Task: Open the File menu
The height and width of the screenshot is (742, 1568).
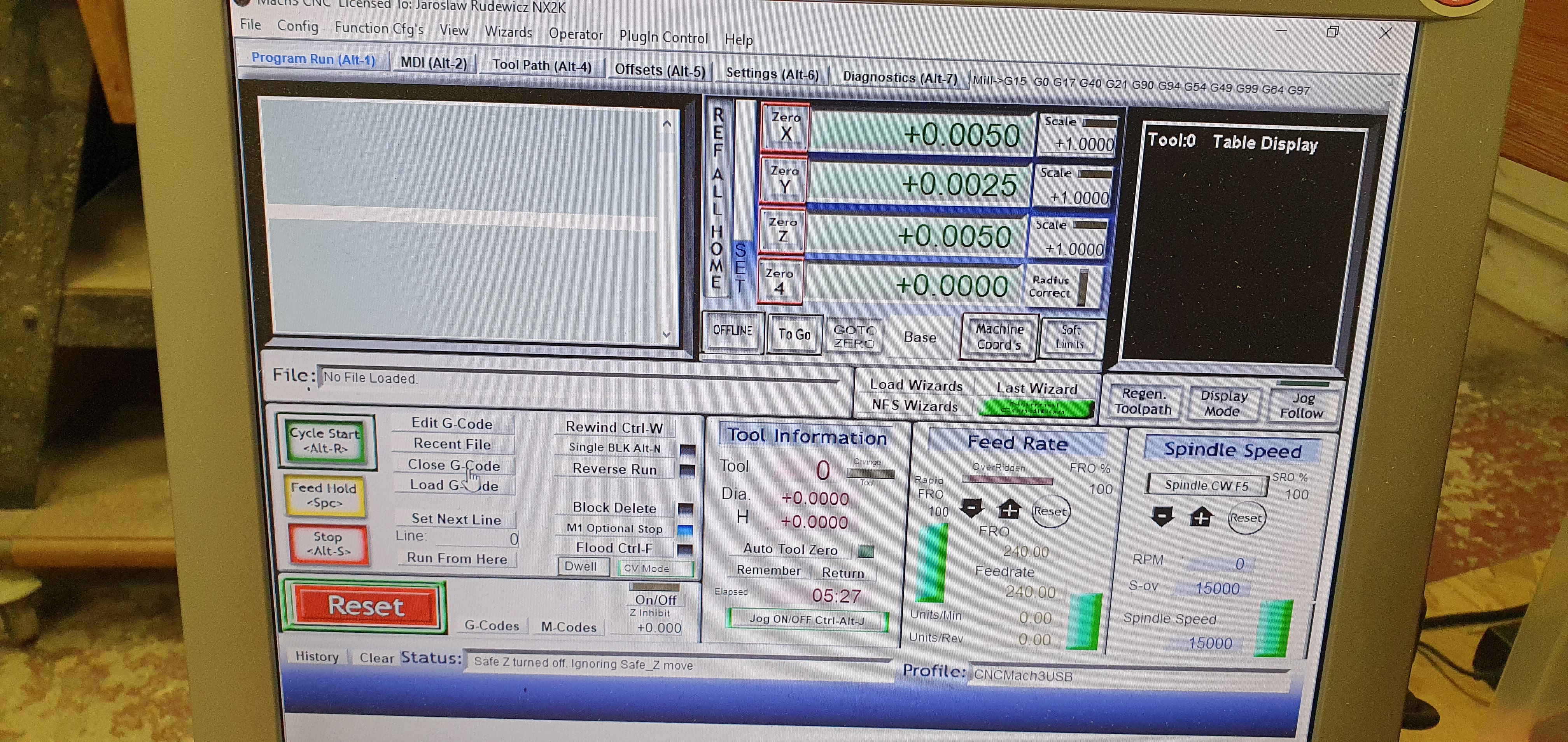Action: (x=250, y=24)
